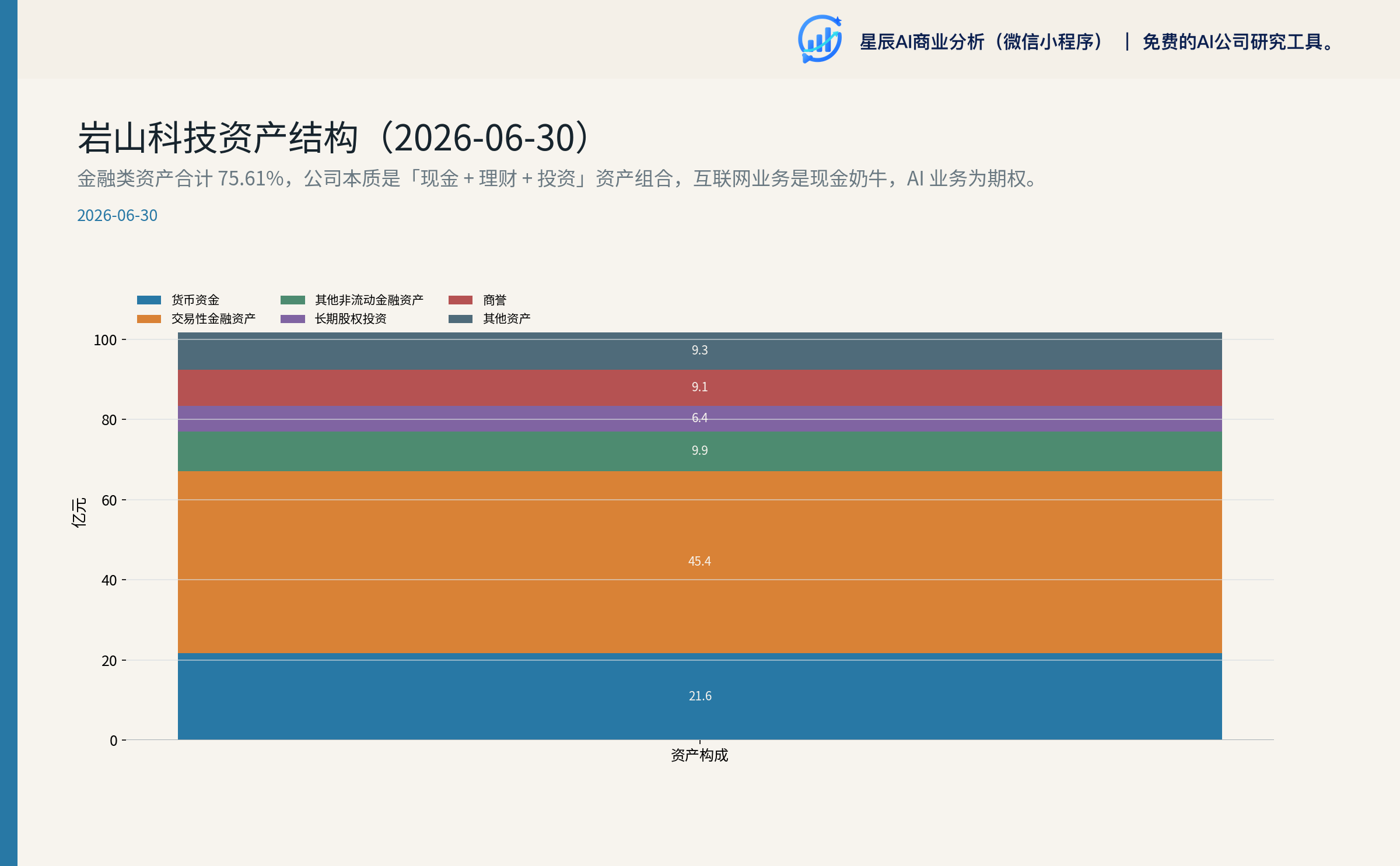This screenshot has height=866, width=1400.
Task: Click the 45.4 value in orange bar segment
Action: point(699,561)
